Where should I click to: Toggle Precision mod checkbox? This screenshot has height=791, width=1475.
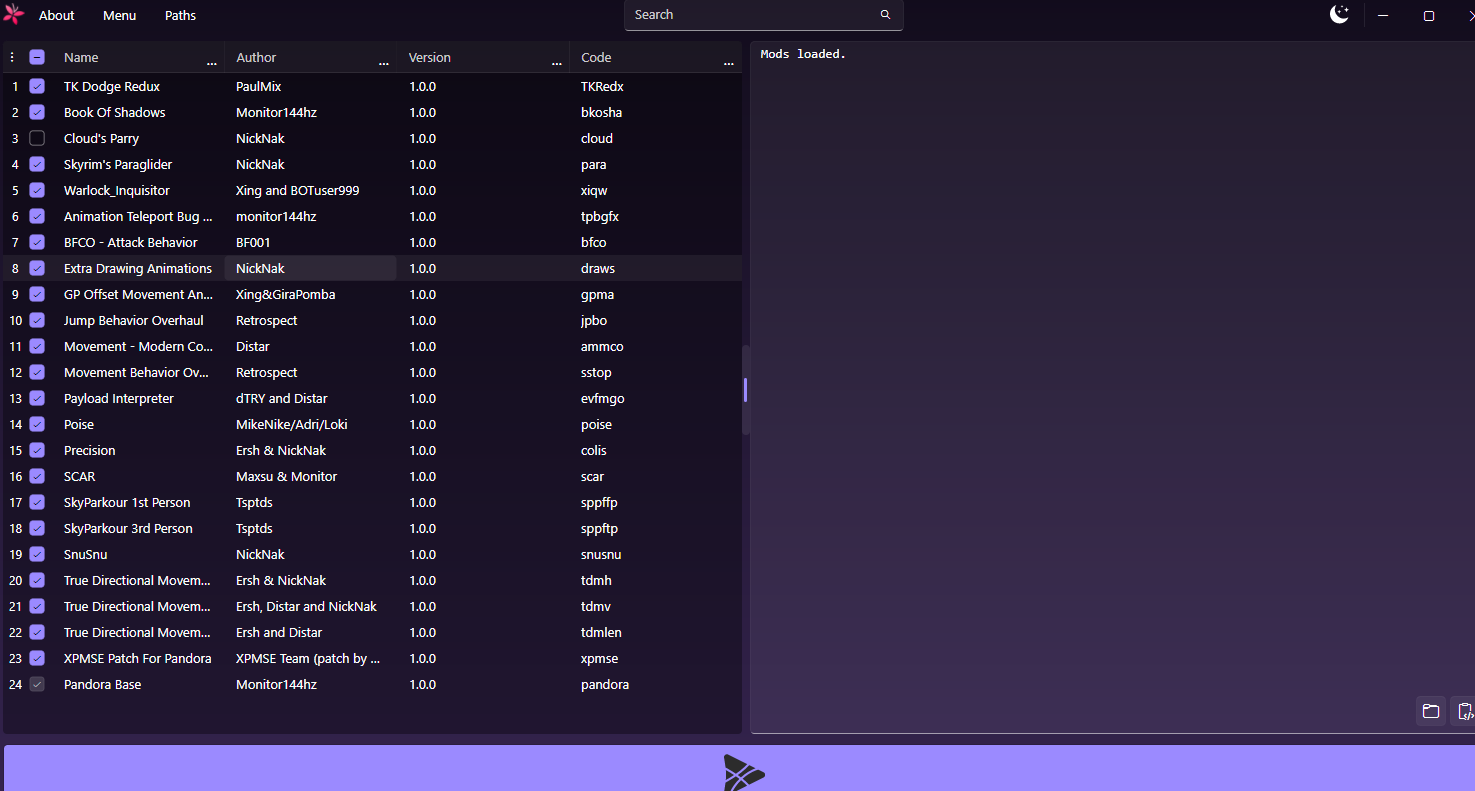37,450
